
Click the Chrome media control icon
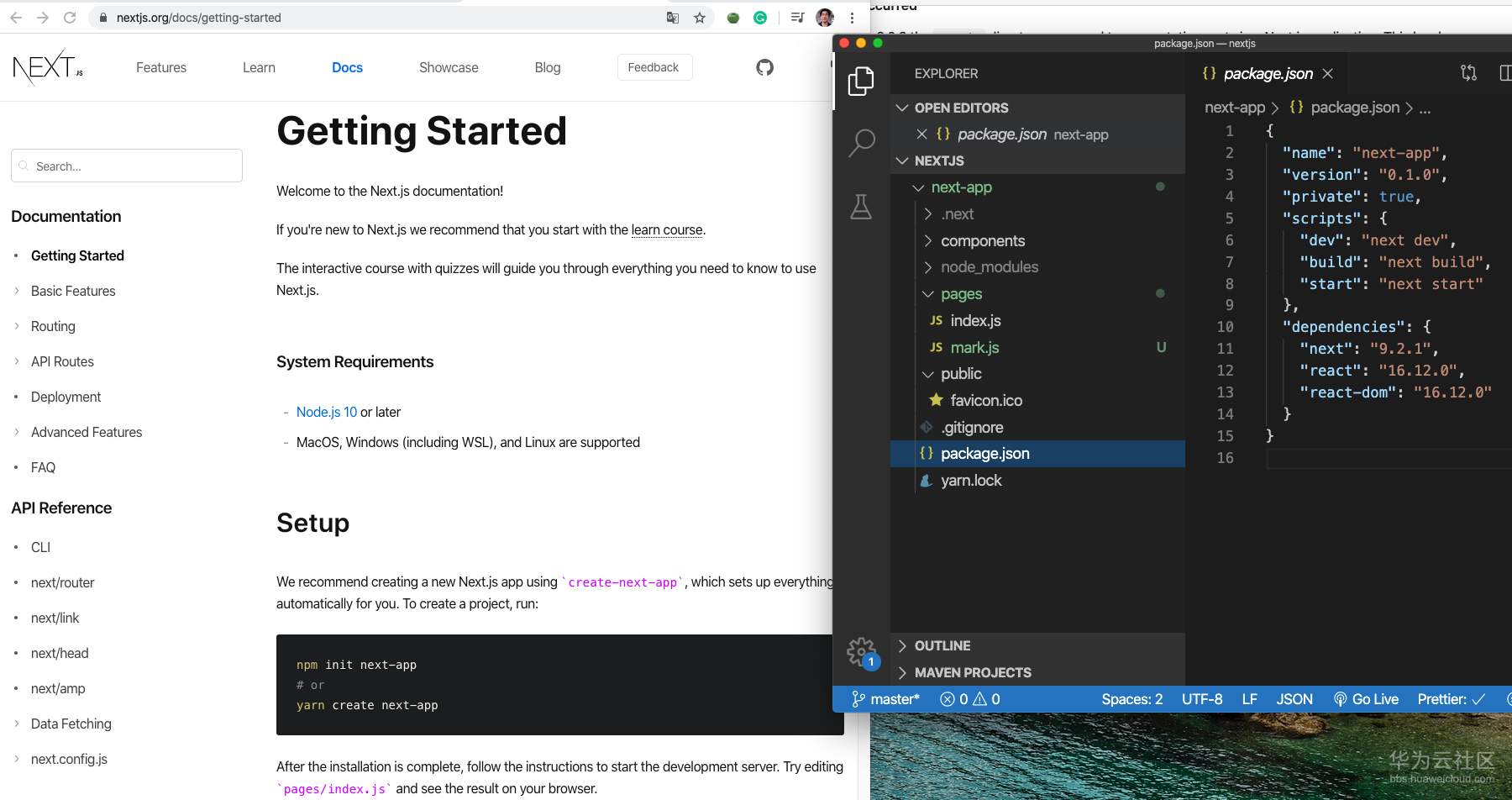(x=798, y=18)
